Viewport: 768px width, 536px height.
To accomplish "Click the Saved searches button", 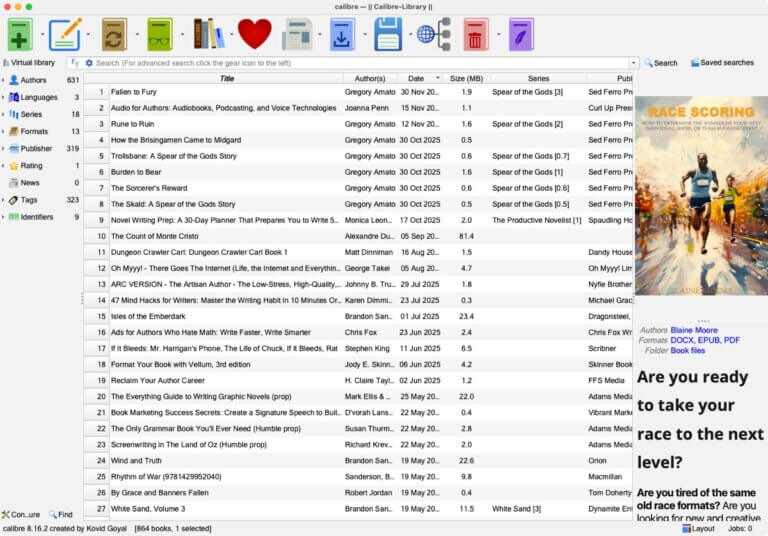I will 722,63.
